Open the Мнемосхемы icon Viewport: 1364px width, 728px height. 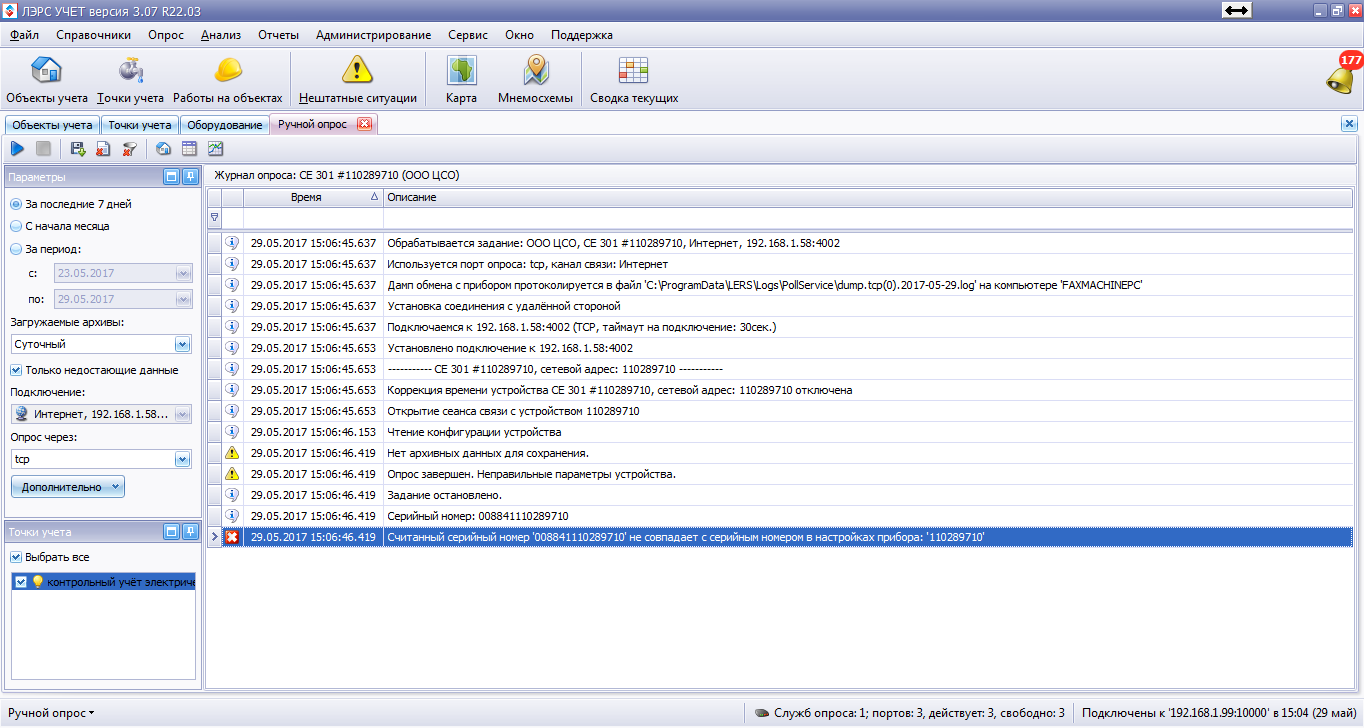[x=536, y=79]
